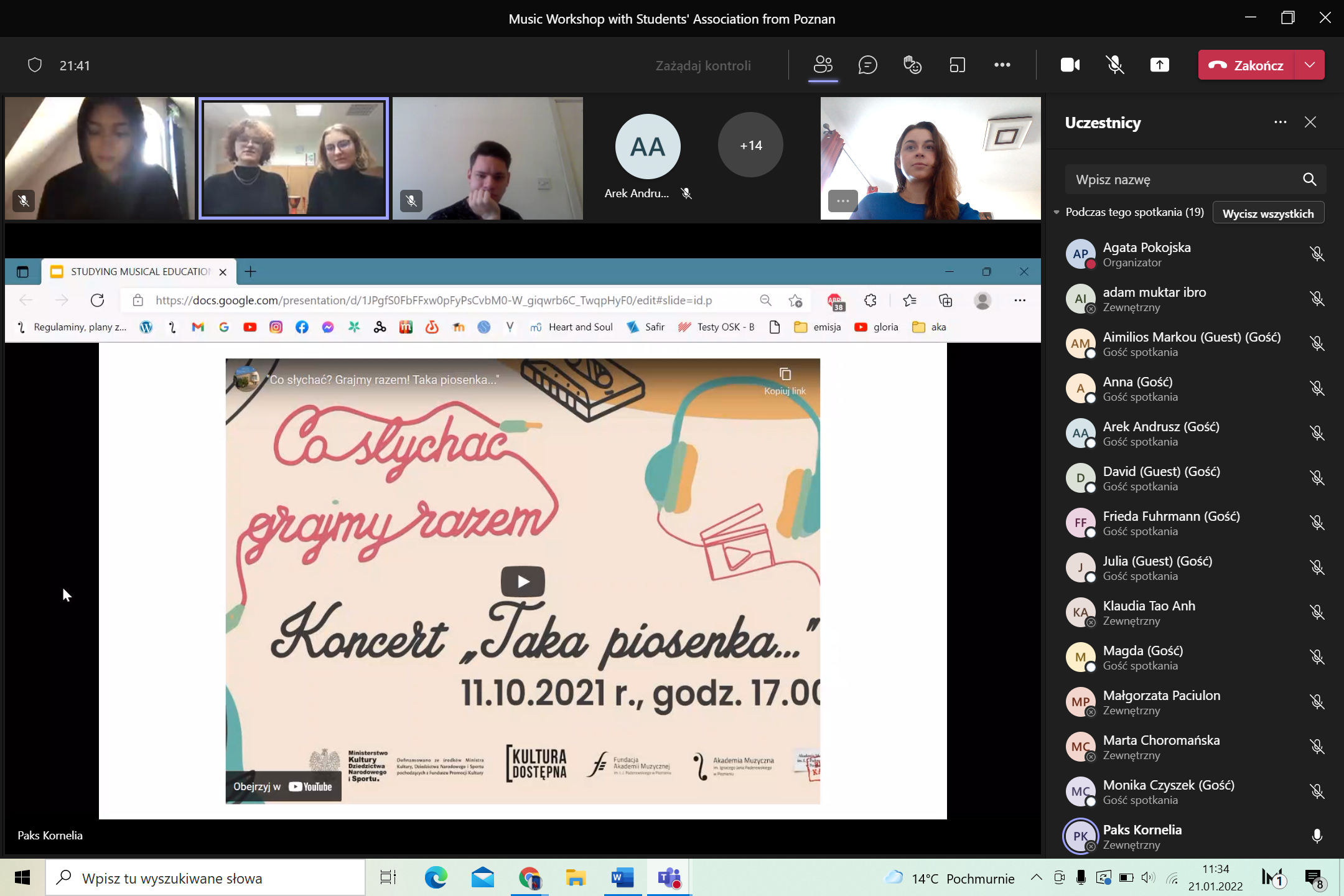Close the Uczestnicy participants panel

coord(1310,123)
